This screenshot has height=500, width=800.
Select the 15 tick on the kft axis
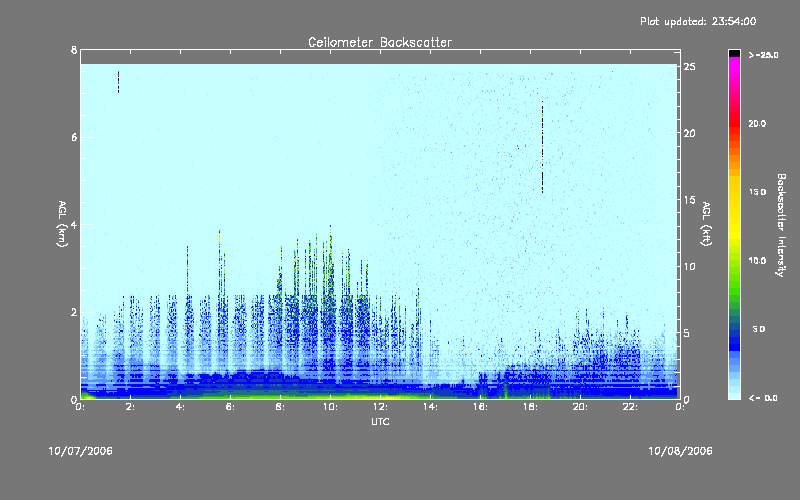click(x=689, y=200)
